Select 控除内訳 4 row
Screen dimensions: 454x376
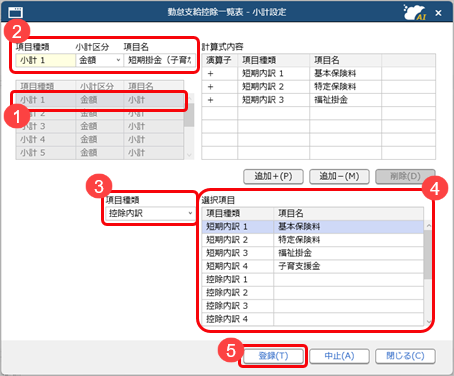coord(313,319)
